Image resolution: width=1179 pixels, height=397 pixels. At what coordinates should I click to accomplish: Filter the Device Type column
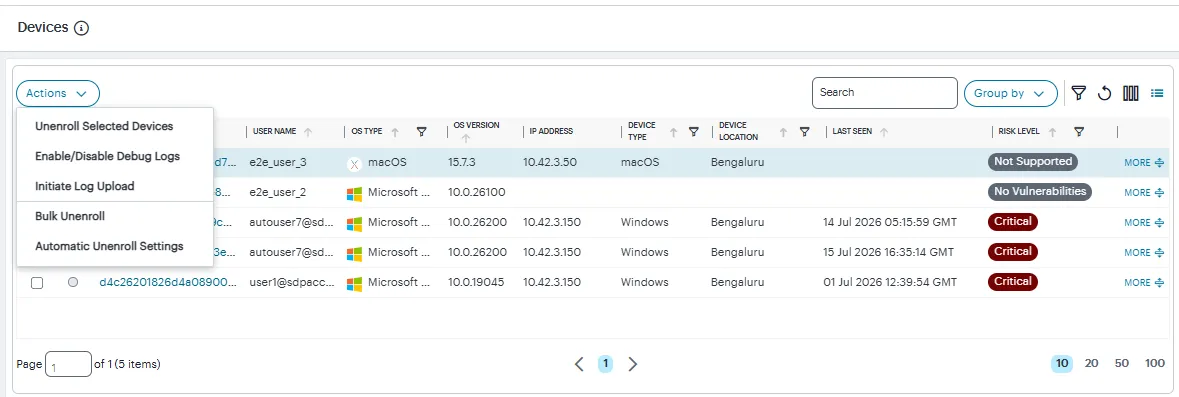(x=694, y=132)
